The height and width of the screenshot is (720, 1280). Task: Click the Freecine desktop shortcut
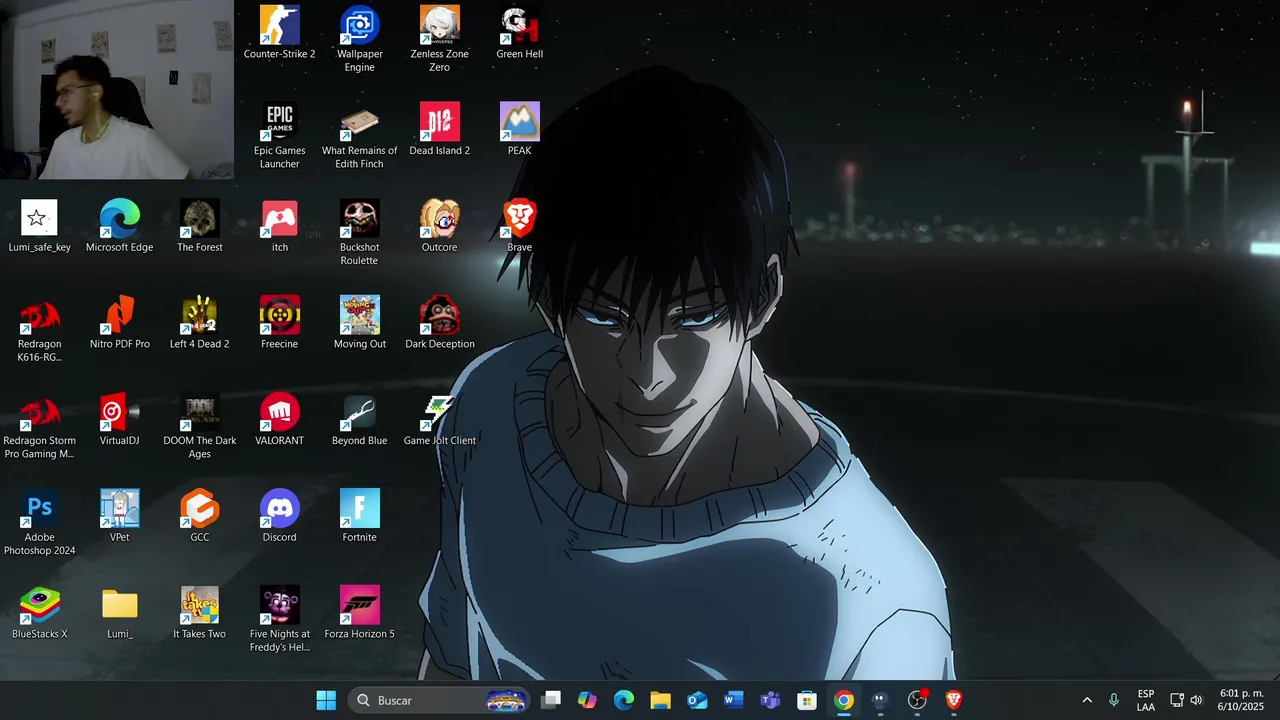coord(280,323)
